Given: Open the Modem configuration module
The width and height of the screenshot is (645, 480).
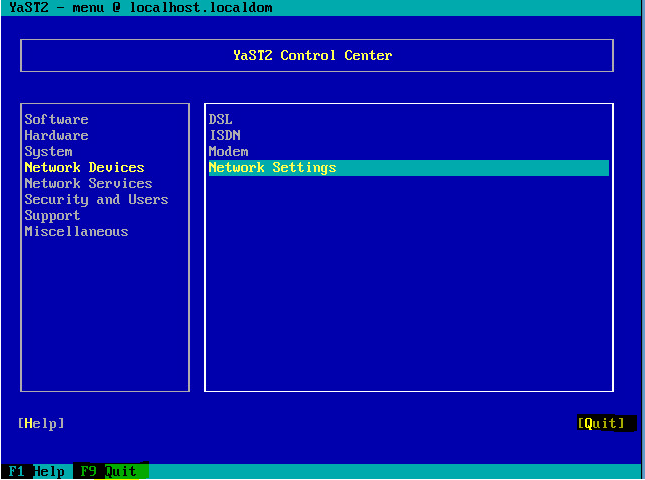Looking at the screenshot, I should point(228,152).
